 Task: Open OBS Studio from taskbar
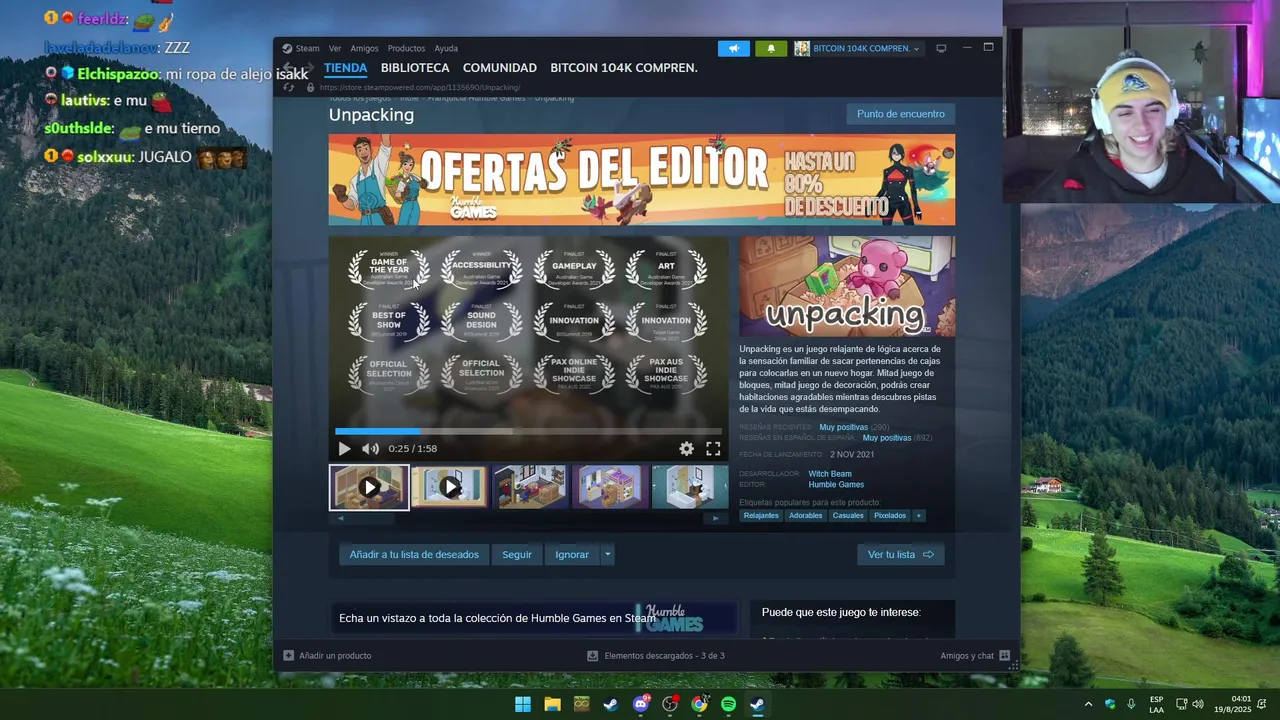pyautogui.click(x=670, y=704)
